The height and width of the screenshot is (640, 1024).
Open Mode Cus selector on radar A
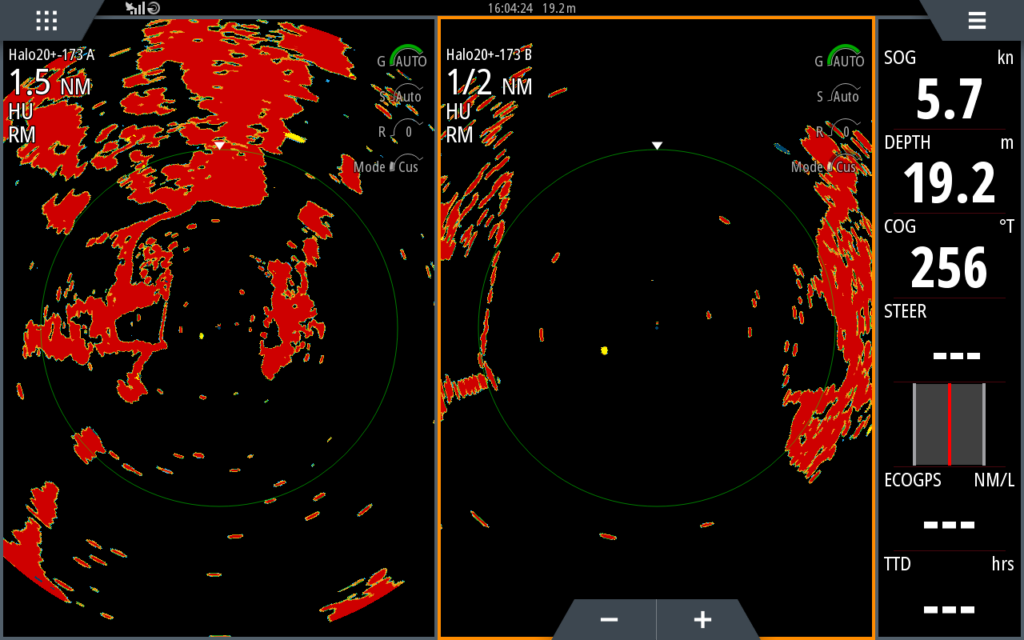pyautogui.click(x=387, y=166)
